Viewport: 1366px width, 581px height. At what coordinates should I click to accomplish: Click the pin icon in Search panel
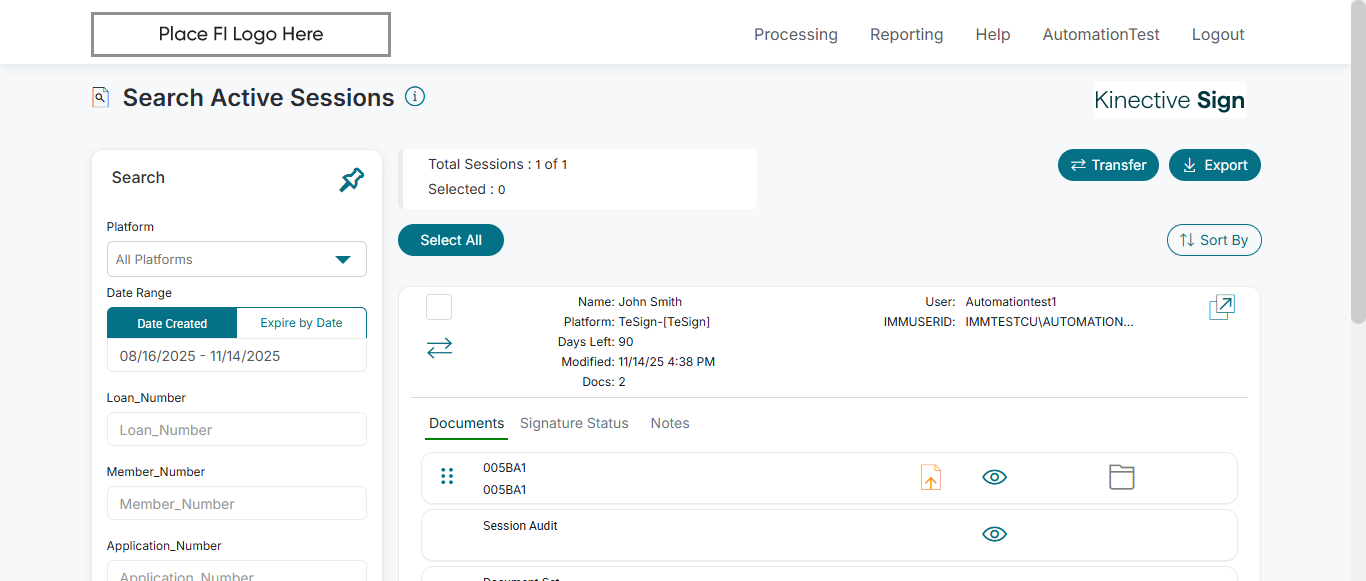351,180
